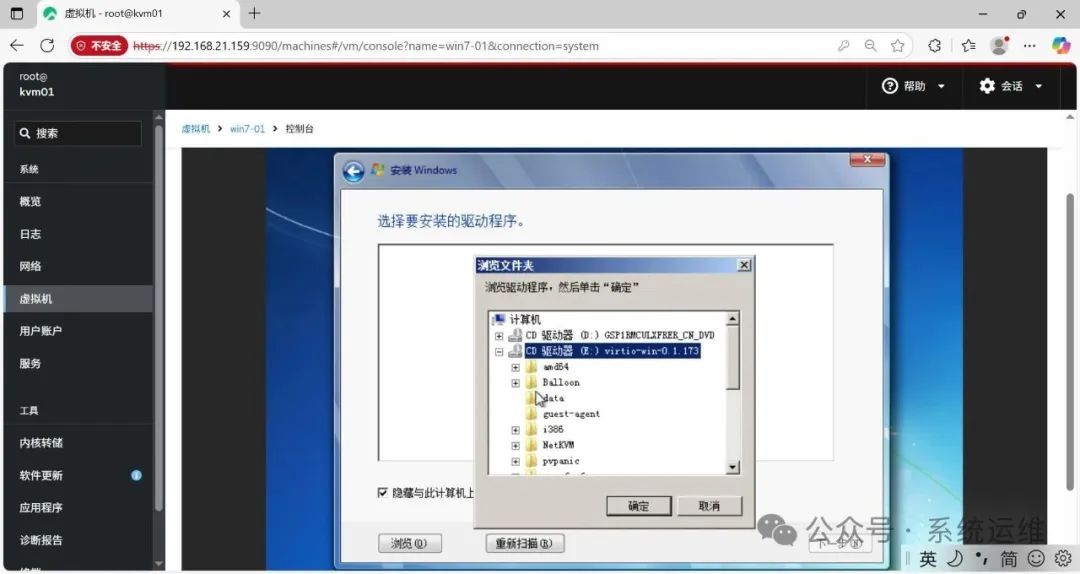Click the 会话 gear icon

click(x=987, y=85)
